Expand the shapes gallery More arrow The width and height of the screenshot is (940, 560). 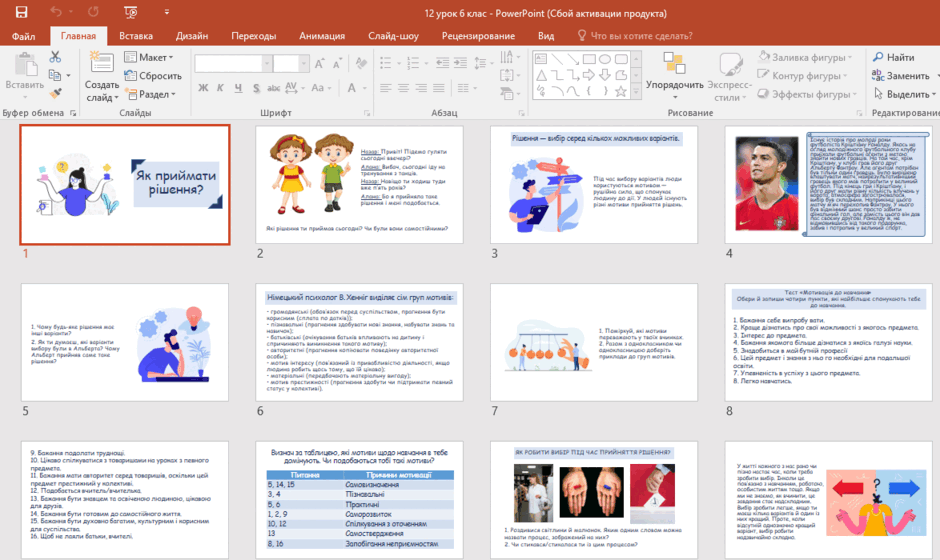point(636,92)
